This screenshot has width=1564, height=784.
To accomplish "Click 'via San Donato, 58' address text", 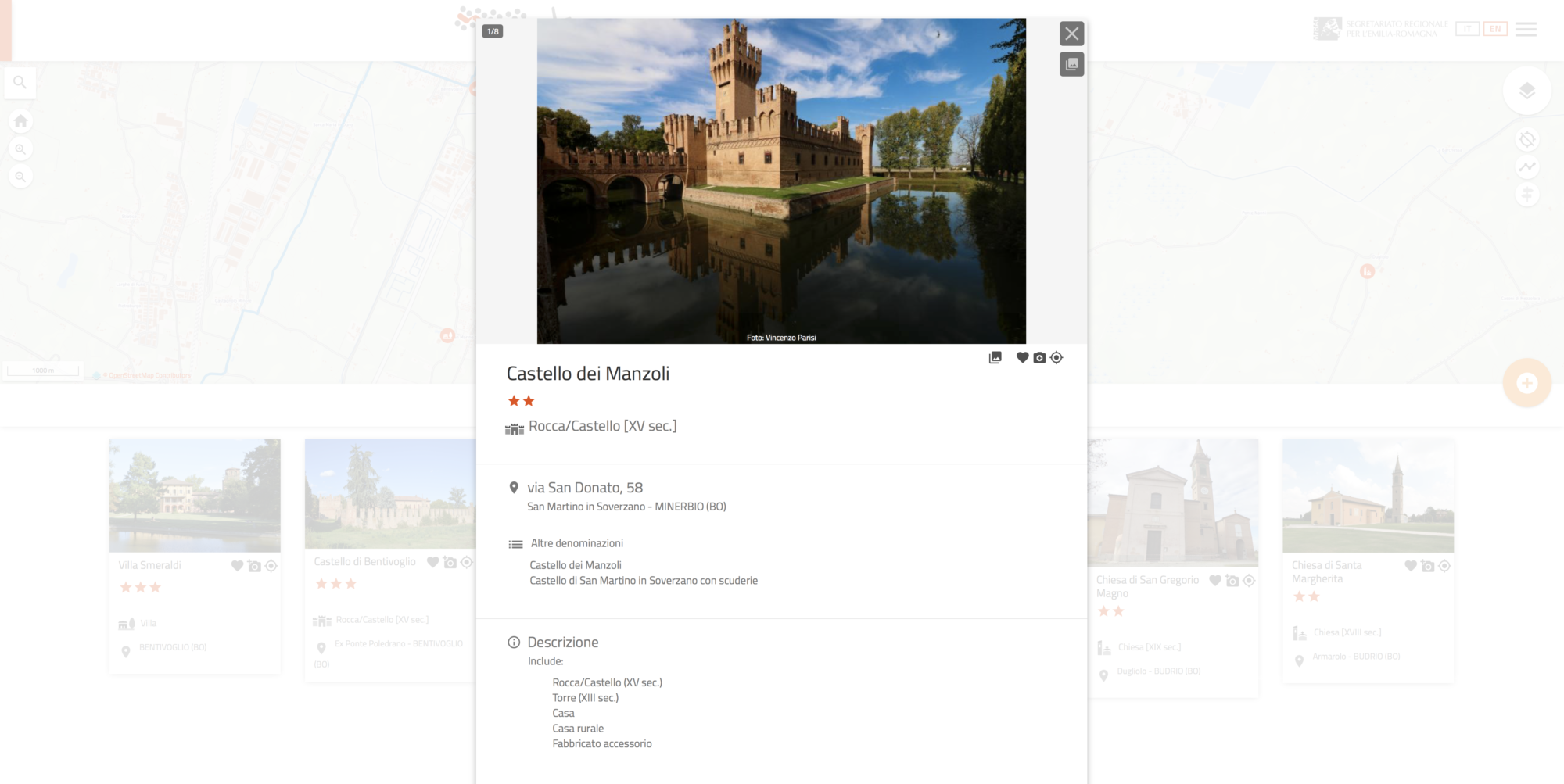I will pyautogui.click(x=585, y=488).
